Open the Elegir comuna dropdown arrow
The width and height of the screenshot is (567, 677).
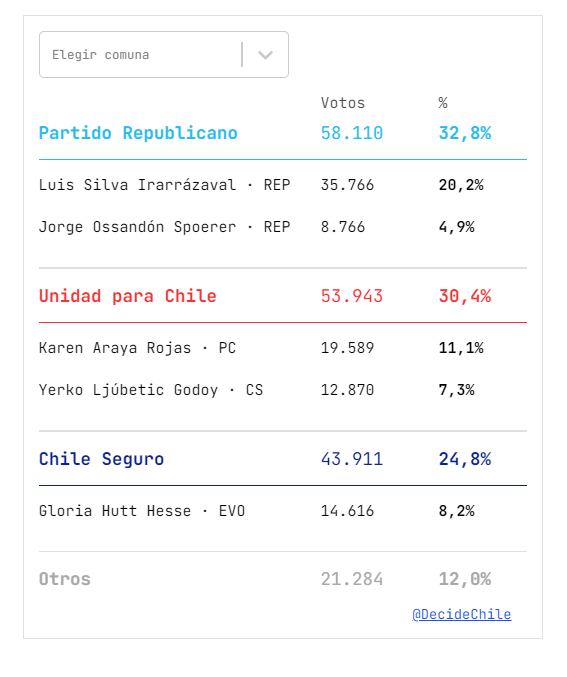tap(265, 55)
